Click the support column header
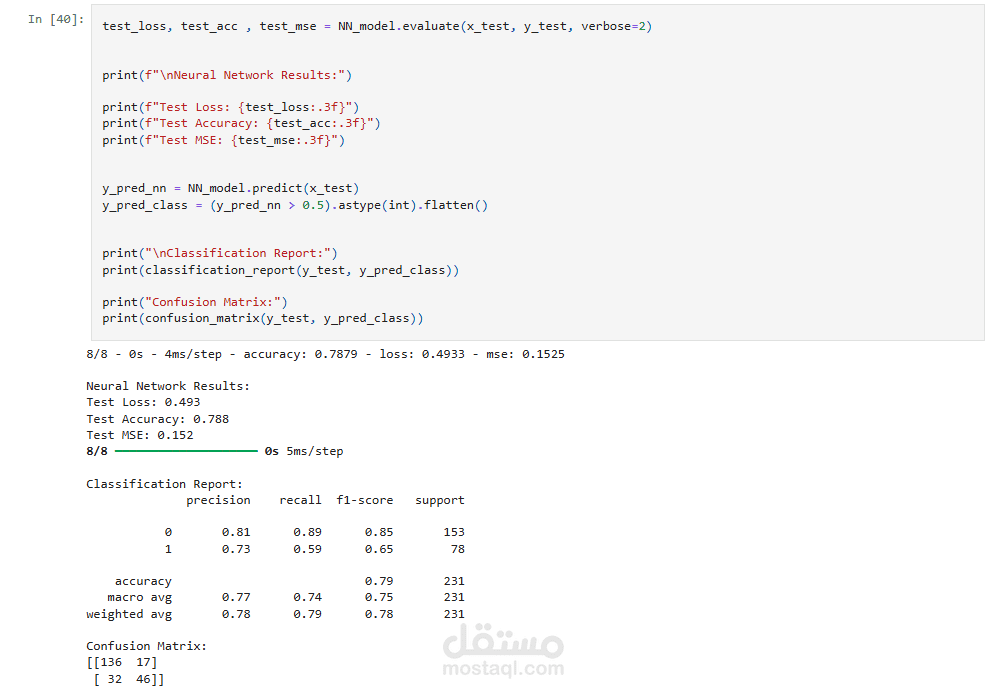The image size is (1007, 693). pos(440,500)
